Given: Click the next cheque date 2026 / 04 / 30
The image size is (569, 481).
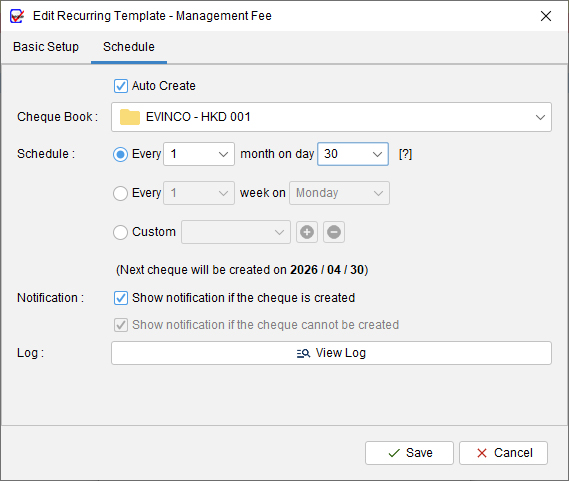Looking at the screenshot, I should (x=327, y=270).
